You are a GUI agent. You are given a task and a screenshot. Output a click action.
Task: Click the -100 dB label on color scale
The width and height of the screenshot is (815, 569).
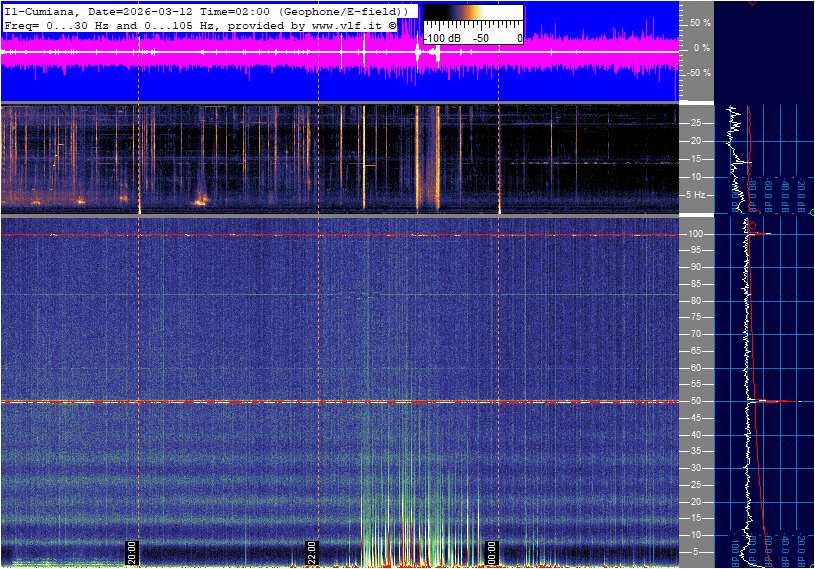pyautogui.click(x=440, y=38)
